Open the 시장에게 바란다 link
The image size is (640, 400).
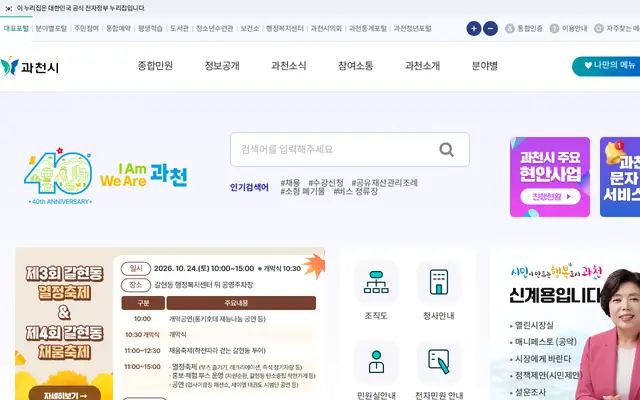tap(543, 359)
